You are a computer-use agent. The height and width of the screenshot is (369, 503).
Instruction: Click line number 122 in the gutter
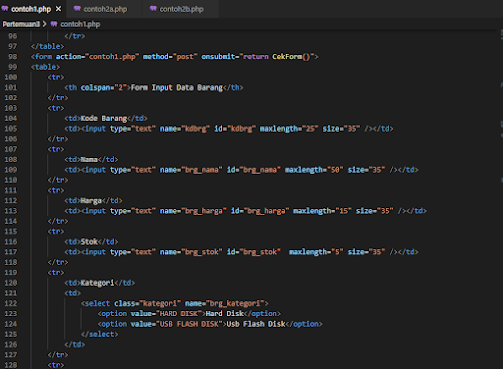(11, 303)
